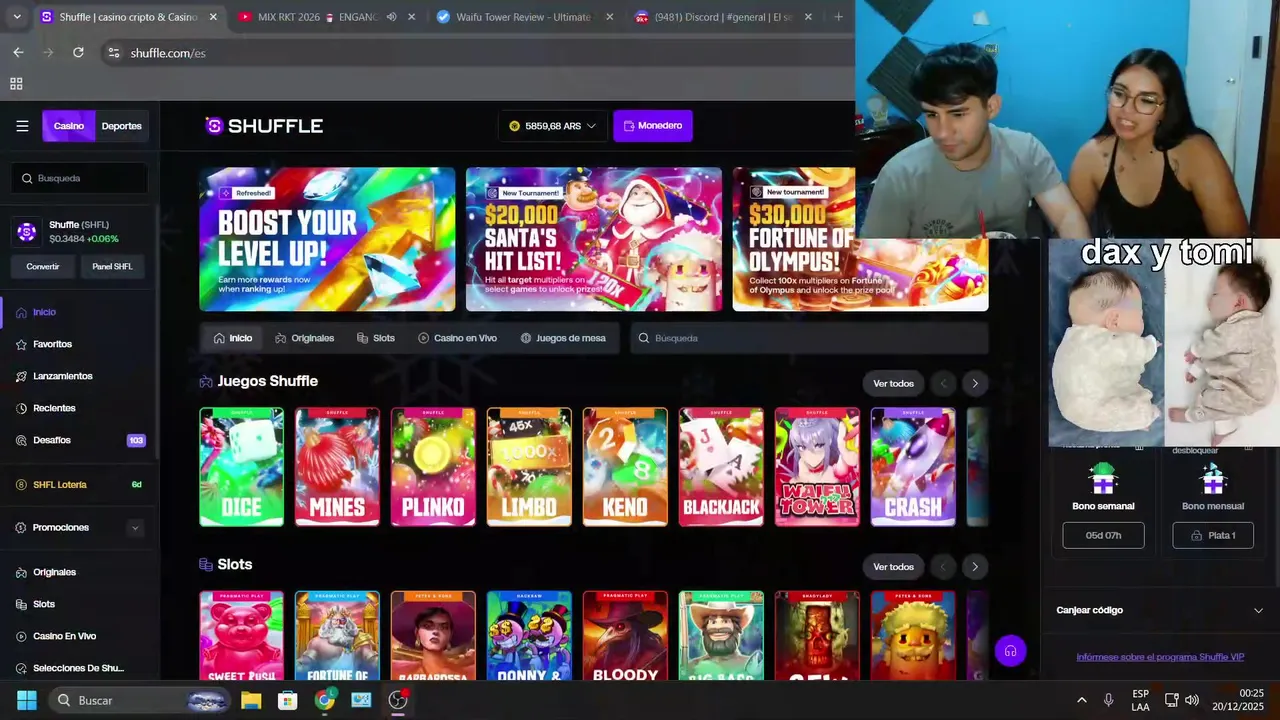Open a new browser tab
Screen dimensions: 1280x720
(x=838, y=17)
